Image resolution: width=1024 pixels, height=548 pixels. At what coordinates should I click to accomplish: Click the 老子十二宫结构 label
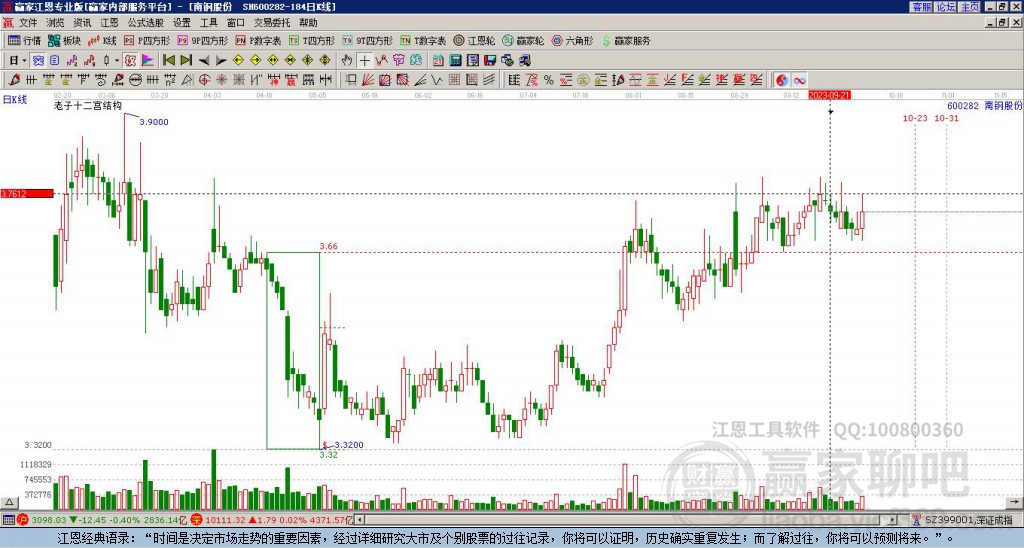coord(88,105)
